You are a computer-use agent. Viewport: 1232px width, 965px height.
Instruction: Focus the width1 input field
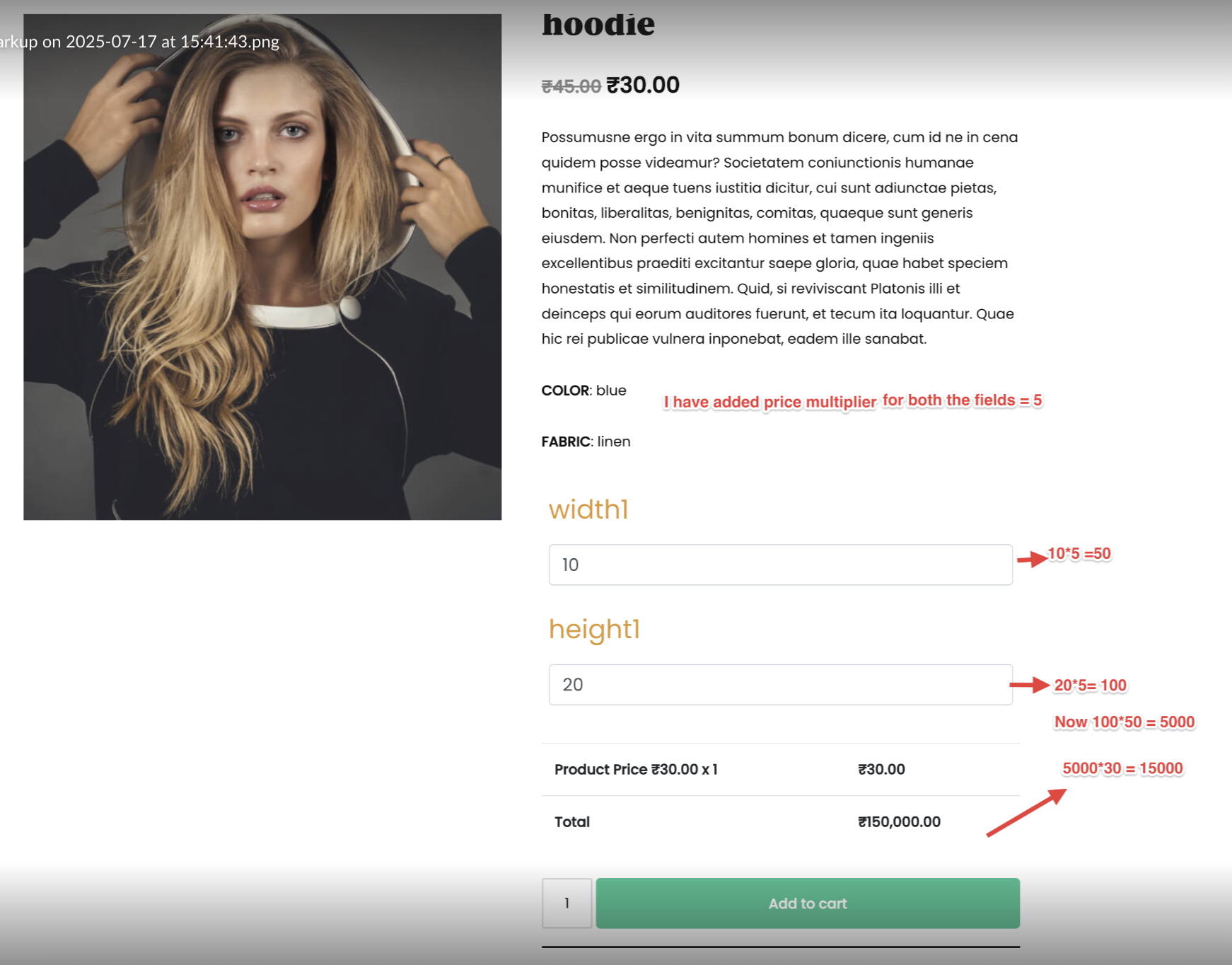click(x=781, y=565)
